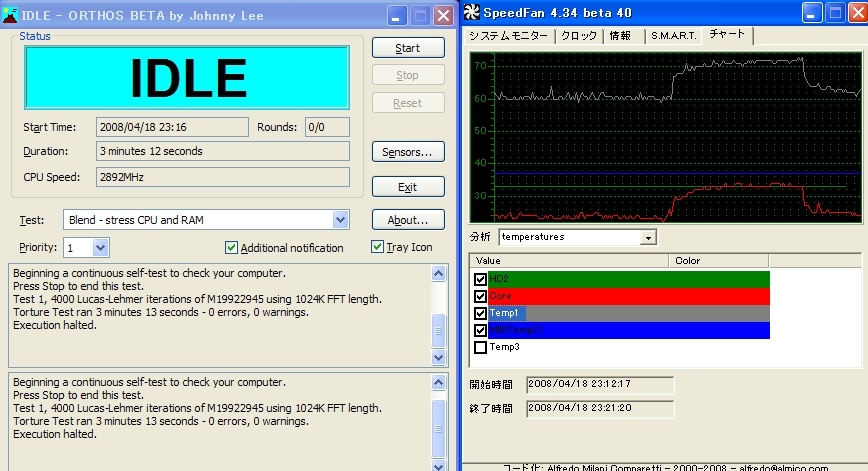
Task: Switch to the システムモニター tab
Action: [508, 36]
